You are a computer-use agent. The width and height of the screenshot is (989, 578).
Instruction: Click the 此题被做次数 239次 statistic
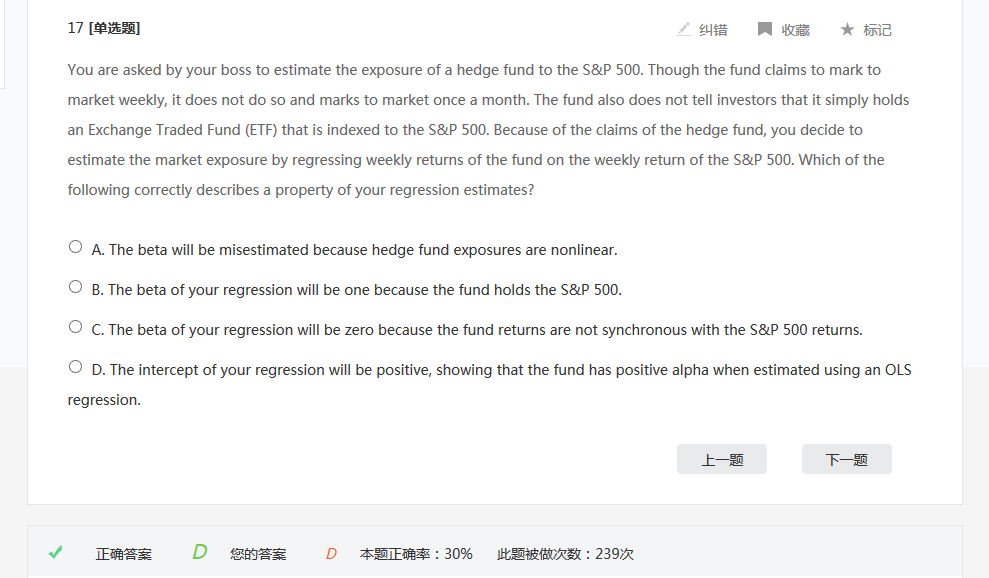point(565,554)
